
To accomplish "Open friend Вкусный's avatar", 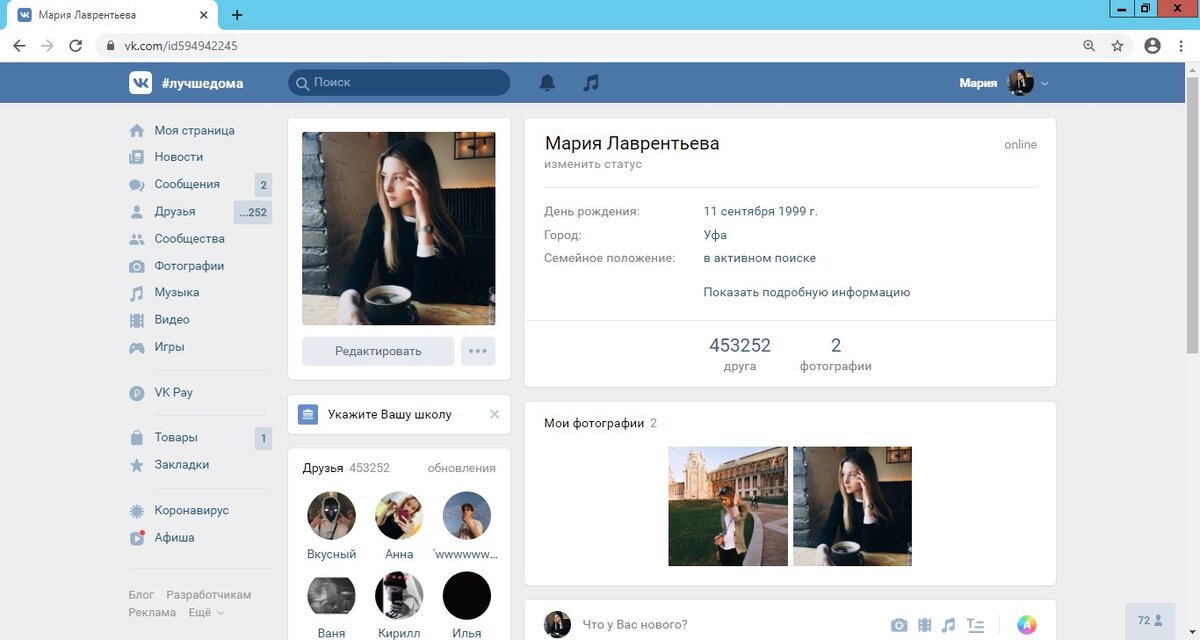I will pos(331,516).
